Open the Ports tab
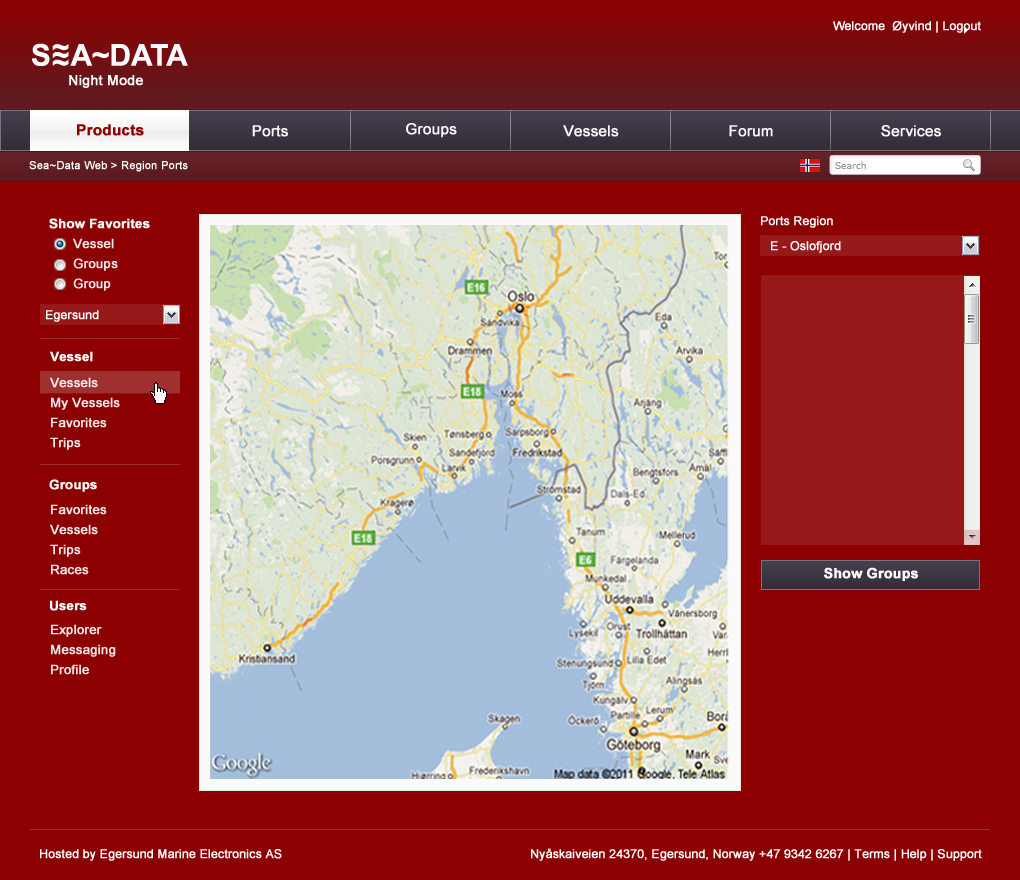Screen dimensions: 1020x880 point(270,131)
